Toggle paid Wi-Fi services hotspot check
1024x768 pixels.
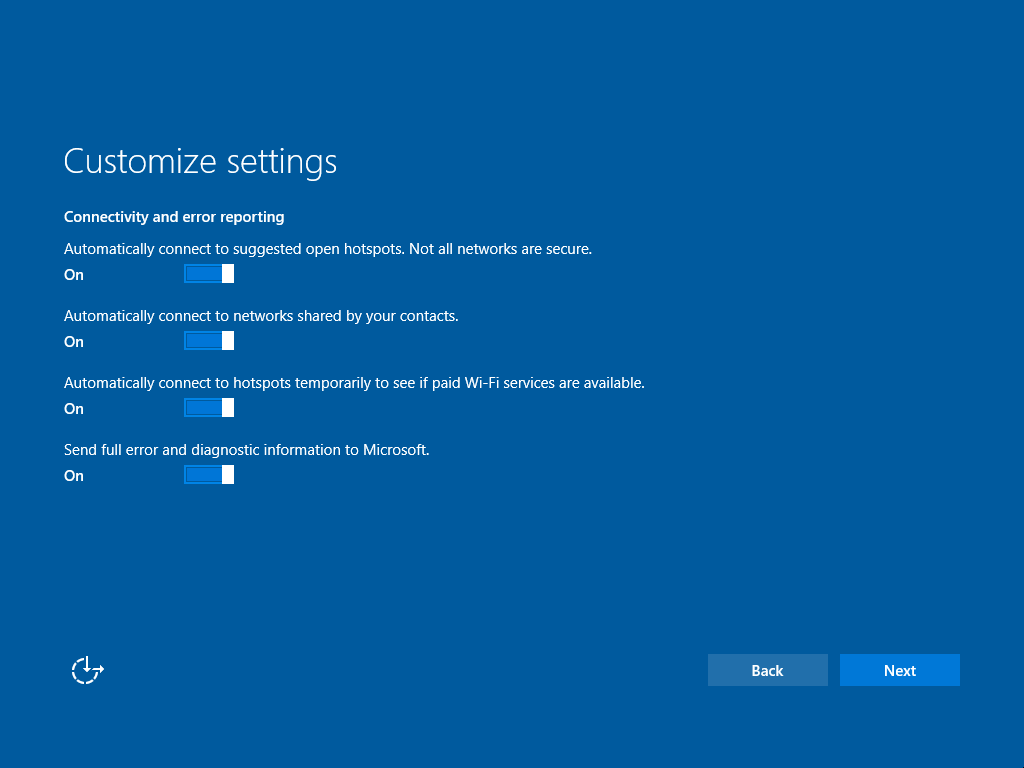209,408
